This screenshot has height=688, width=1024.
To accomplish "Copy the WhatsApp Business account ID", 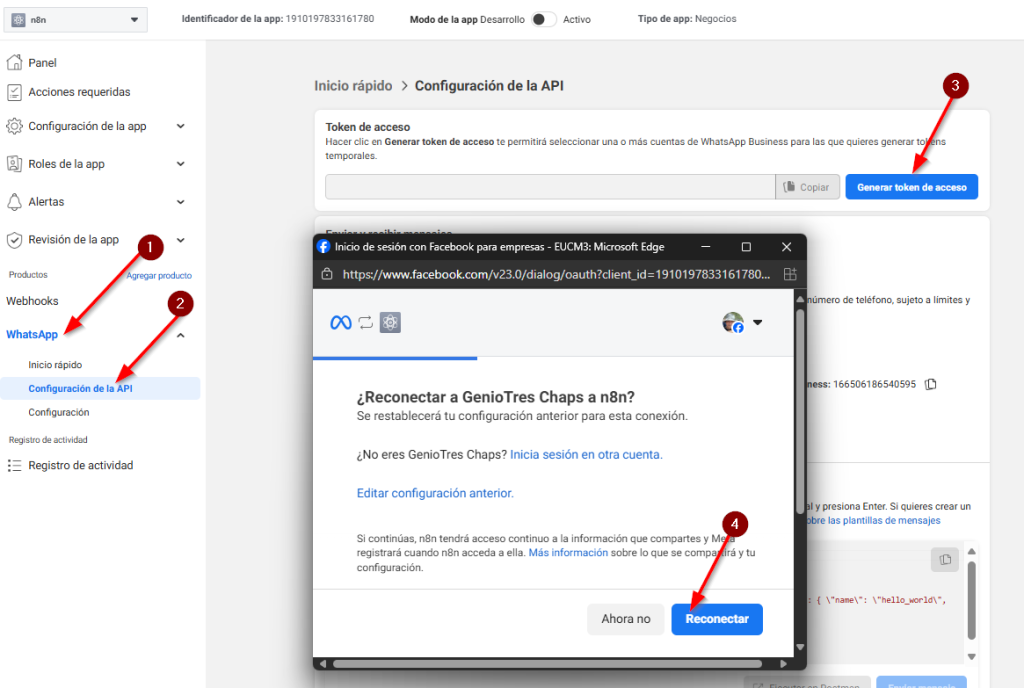I will pos(931,384).
